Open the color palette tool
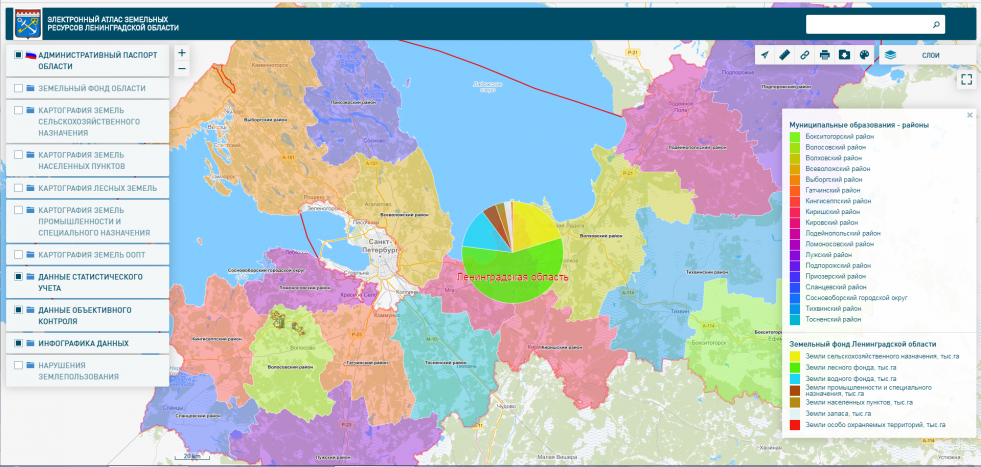The height and width of the screenshot is (467, 981). point(865,55)
